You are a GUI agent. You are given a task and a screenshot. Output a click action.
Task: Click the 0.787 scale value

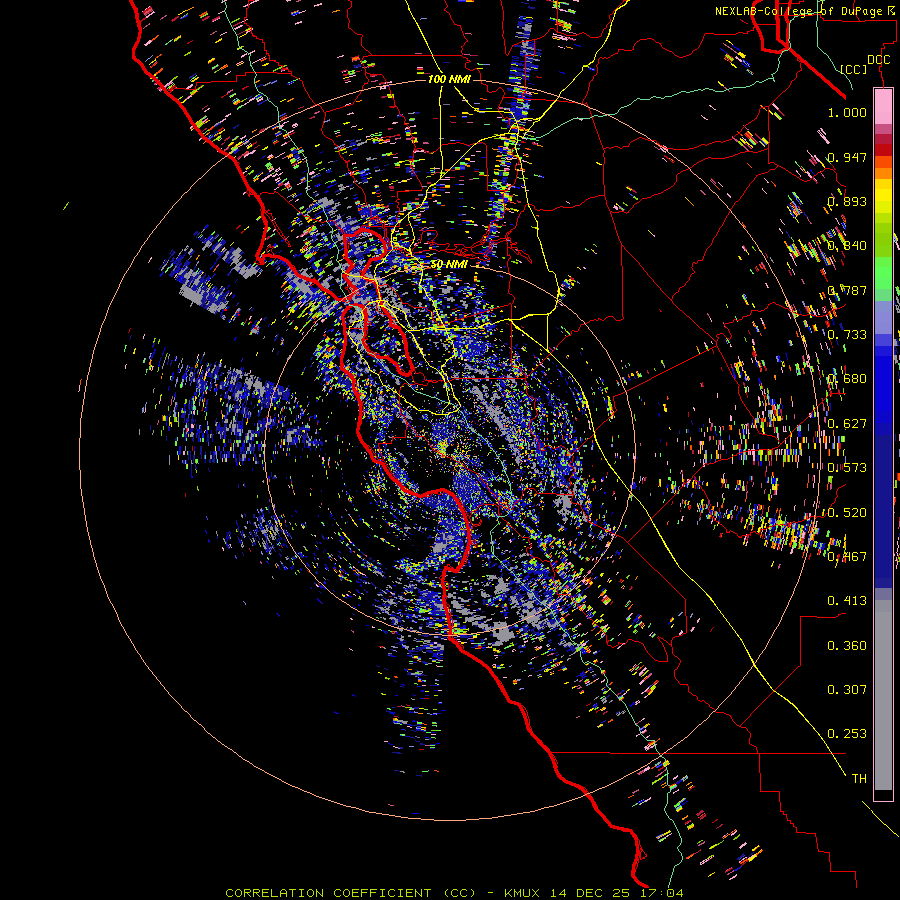[x=847, y=290]
